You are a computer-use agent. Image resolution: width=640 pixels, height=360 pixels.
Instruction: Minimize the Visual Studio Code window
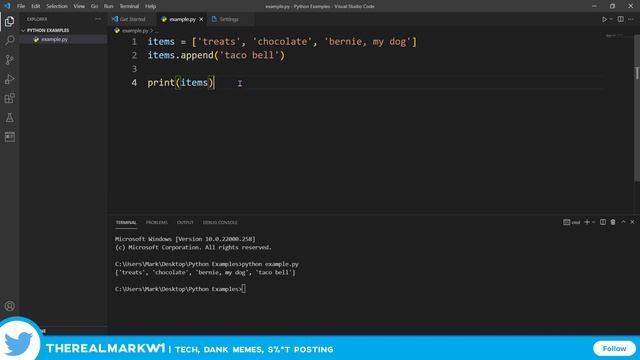coord(594,6)
